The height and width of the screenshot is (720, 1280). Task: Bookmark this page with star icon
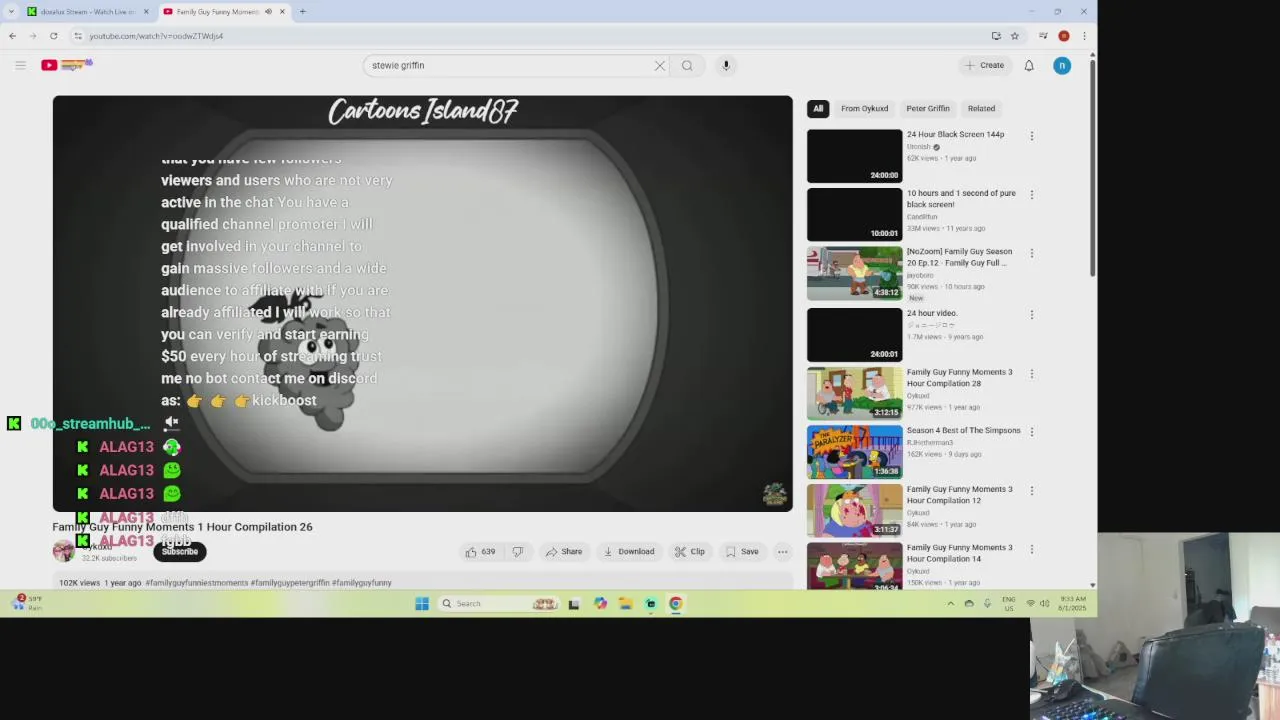click(1015, 36)
